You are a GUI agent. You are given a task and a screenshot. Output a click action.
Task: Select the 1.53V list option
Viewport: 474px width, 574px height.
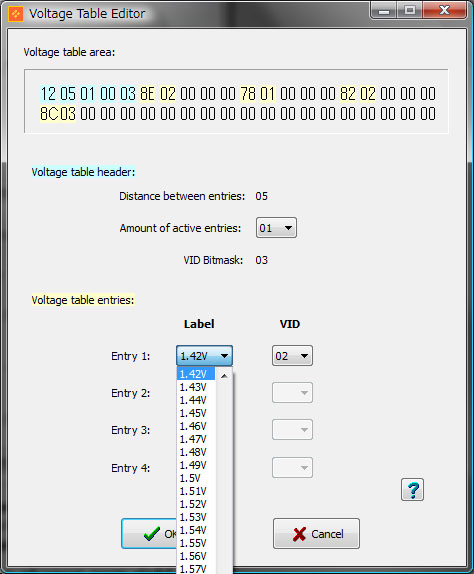[x=196, y=517]
